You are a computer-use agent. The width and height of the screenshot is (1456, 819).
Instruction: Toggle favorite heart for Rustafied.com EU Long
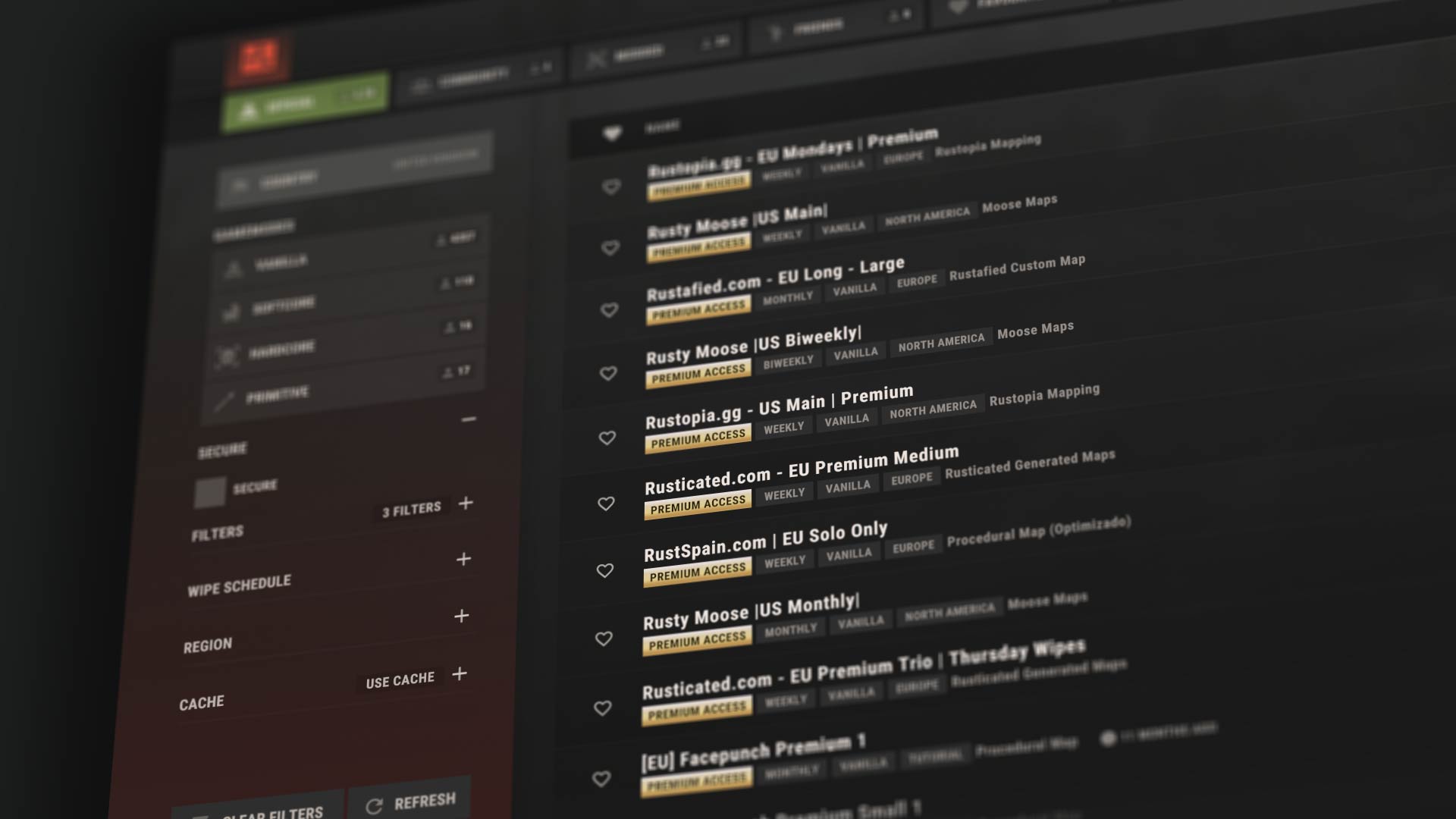point(609,310)
